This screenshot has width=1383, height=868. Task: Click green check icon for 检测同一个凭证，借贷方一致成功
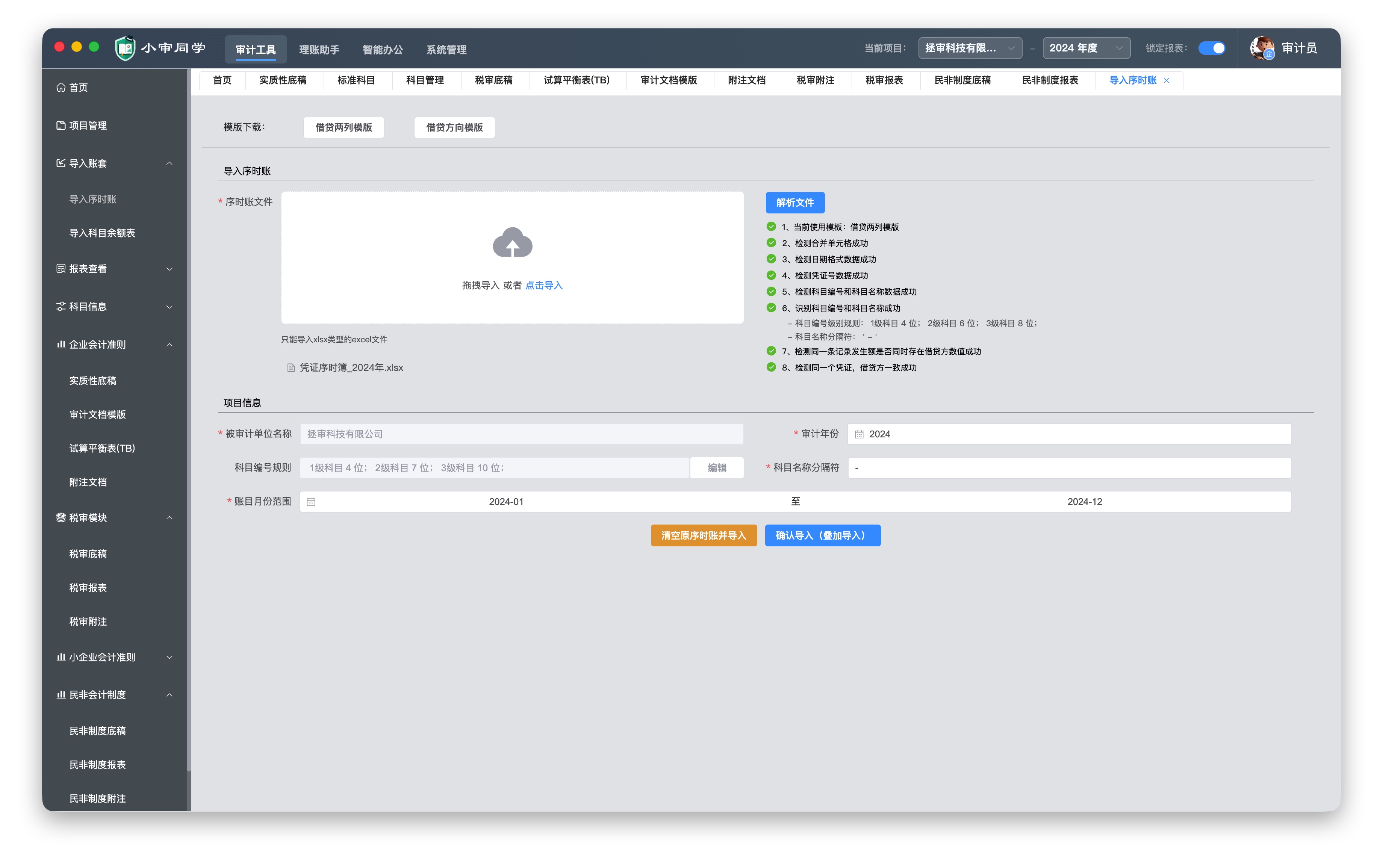pos(771,367)
